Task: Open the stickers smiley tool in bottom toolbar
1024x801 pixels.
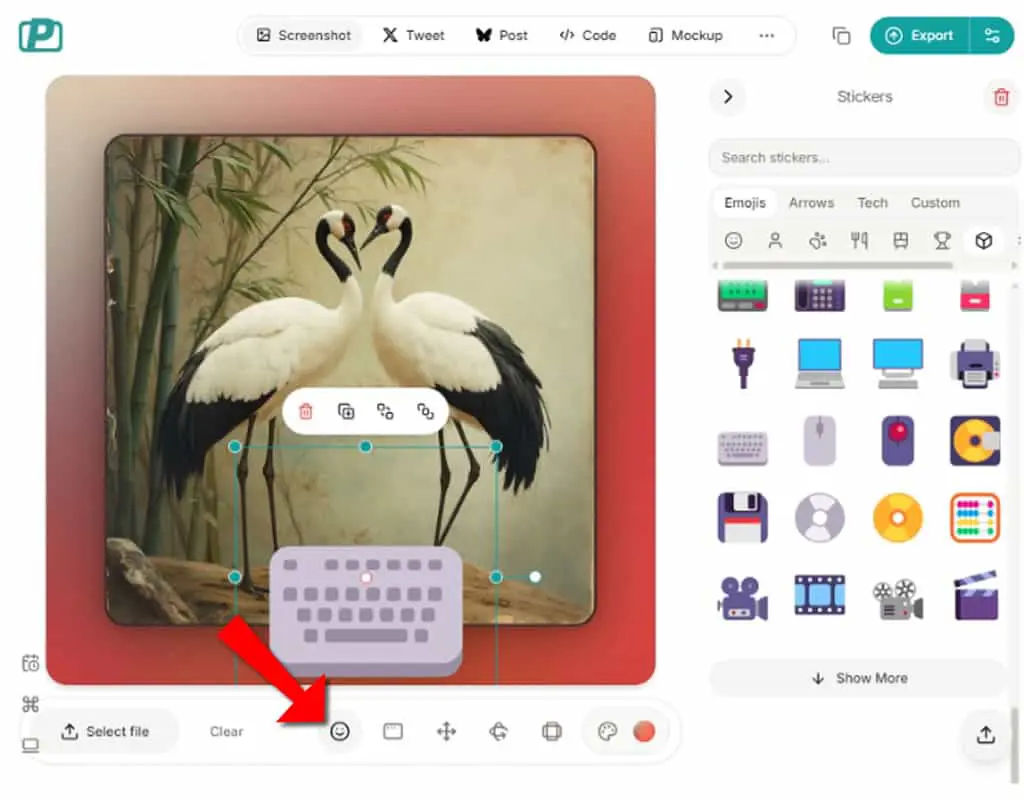Action: click(340, 731)
